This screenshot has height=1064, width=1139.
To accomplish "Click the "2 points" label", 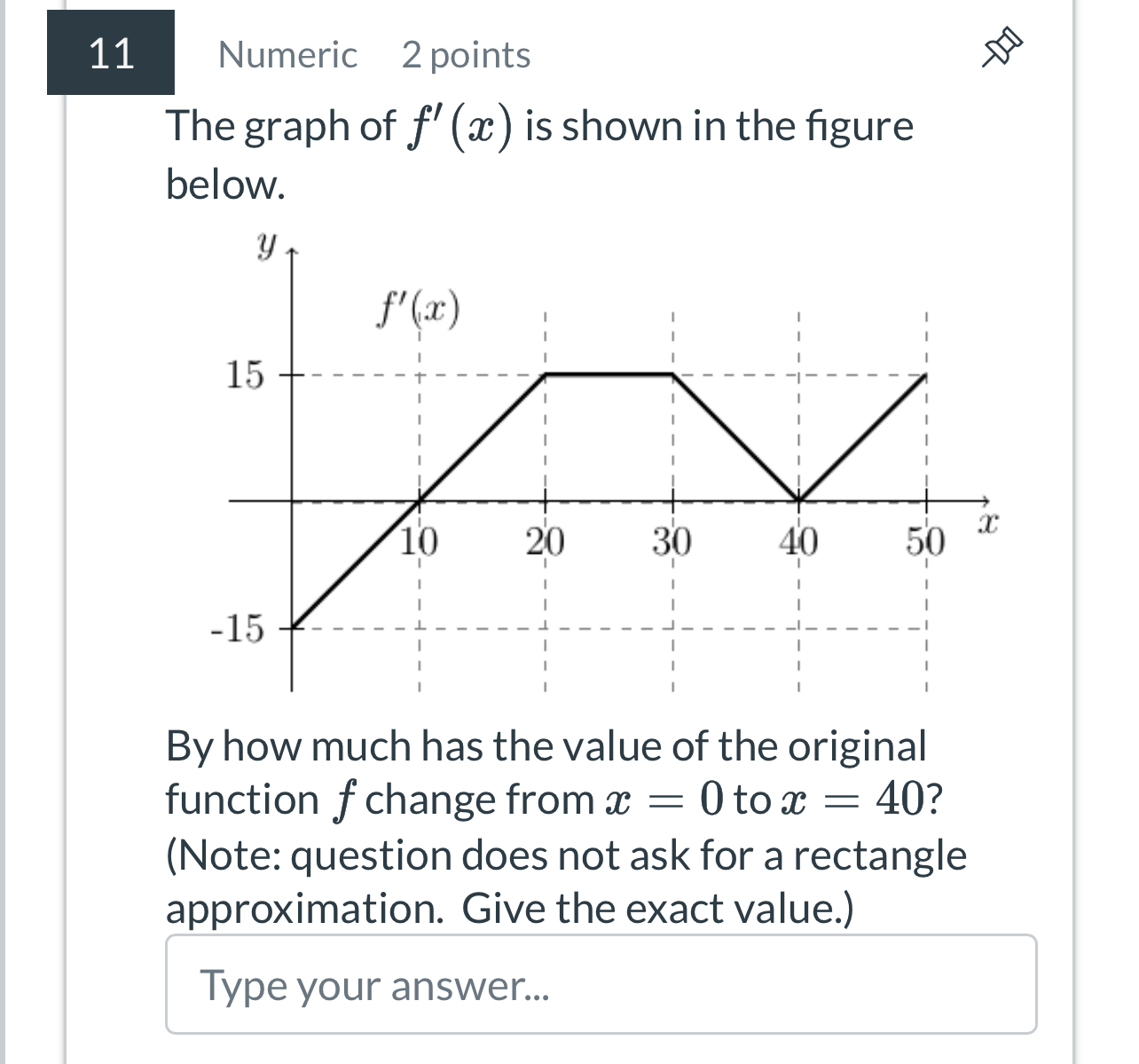I will pyautogui.click(x=466, y=55).
